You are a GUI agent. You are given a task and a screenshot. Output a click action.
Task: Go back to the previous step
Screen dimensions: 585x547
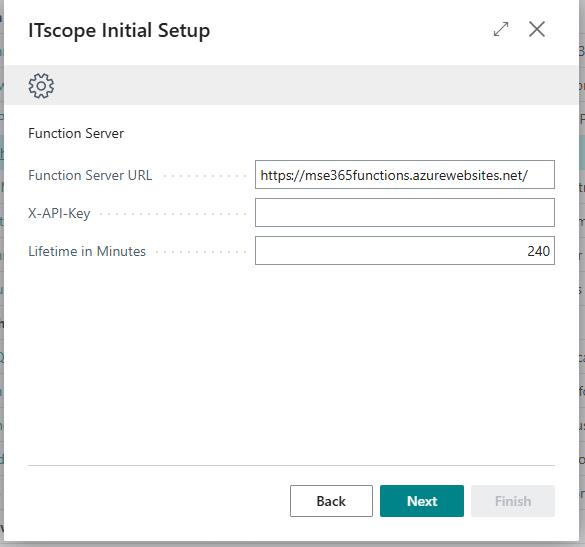tap(331, 501)
